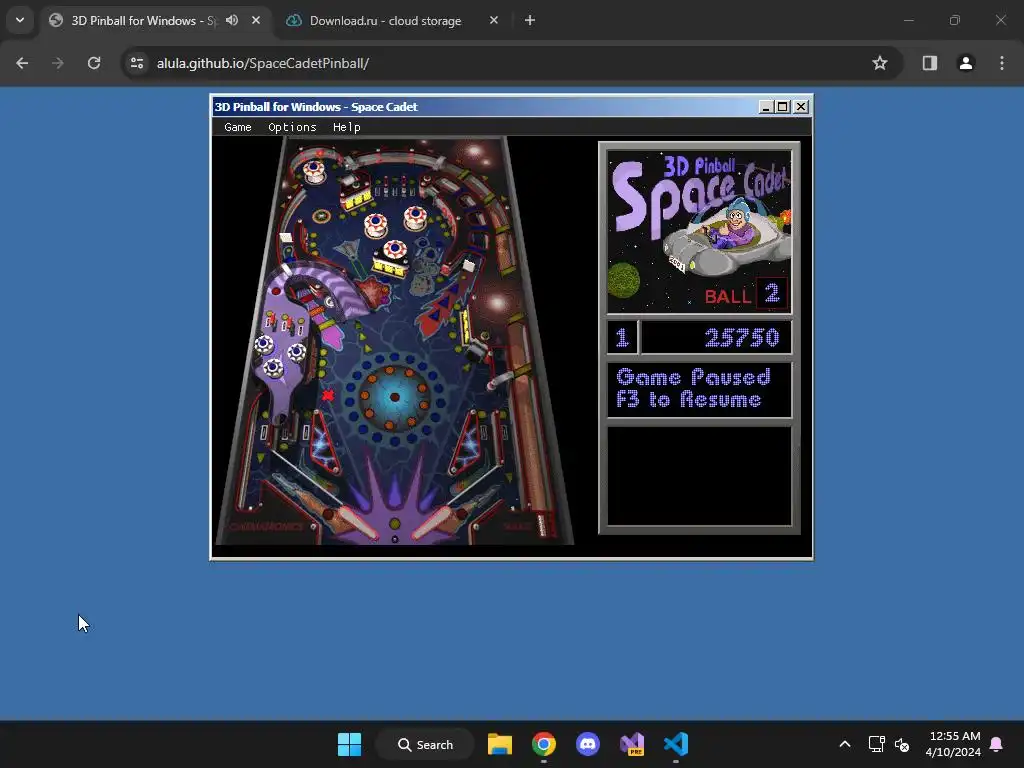Click the blue wormhole center of table
1024x768 pixels.
tap(394, 397)
